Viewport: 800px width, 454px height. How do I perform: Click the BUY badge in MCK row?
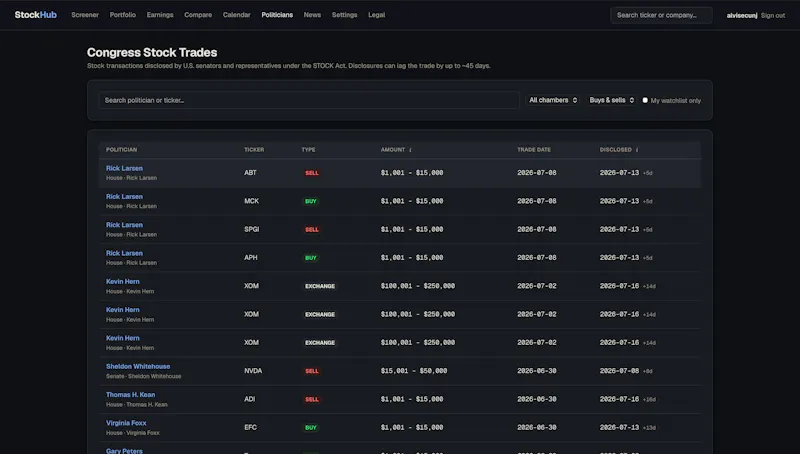[x=311, y=201]
